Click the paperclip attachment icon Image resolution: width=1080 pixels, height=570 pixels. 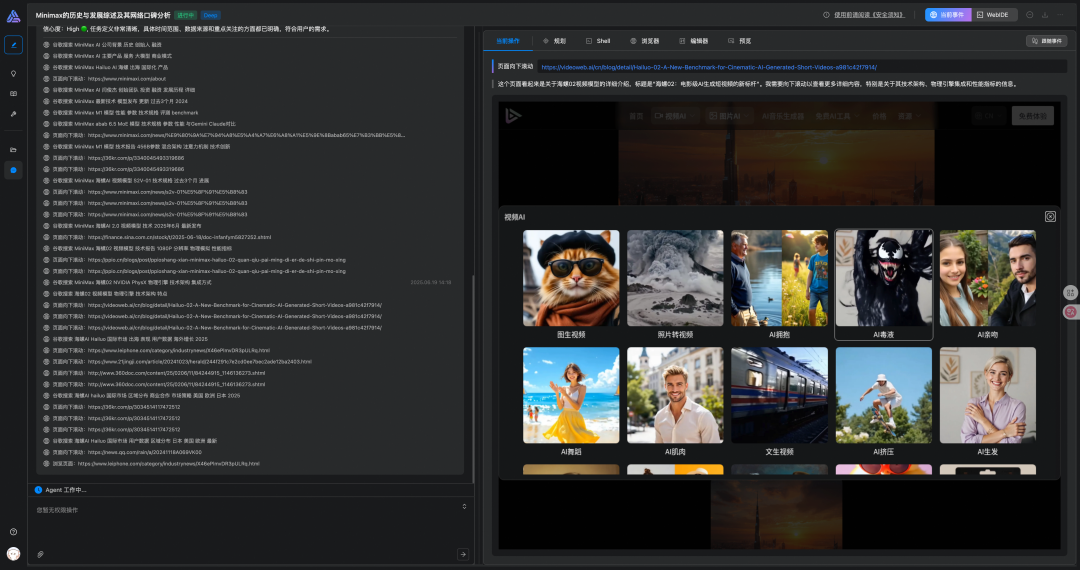[x=41, y=554]
